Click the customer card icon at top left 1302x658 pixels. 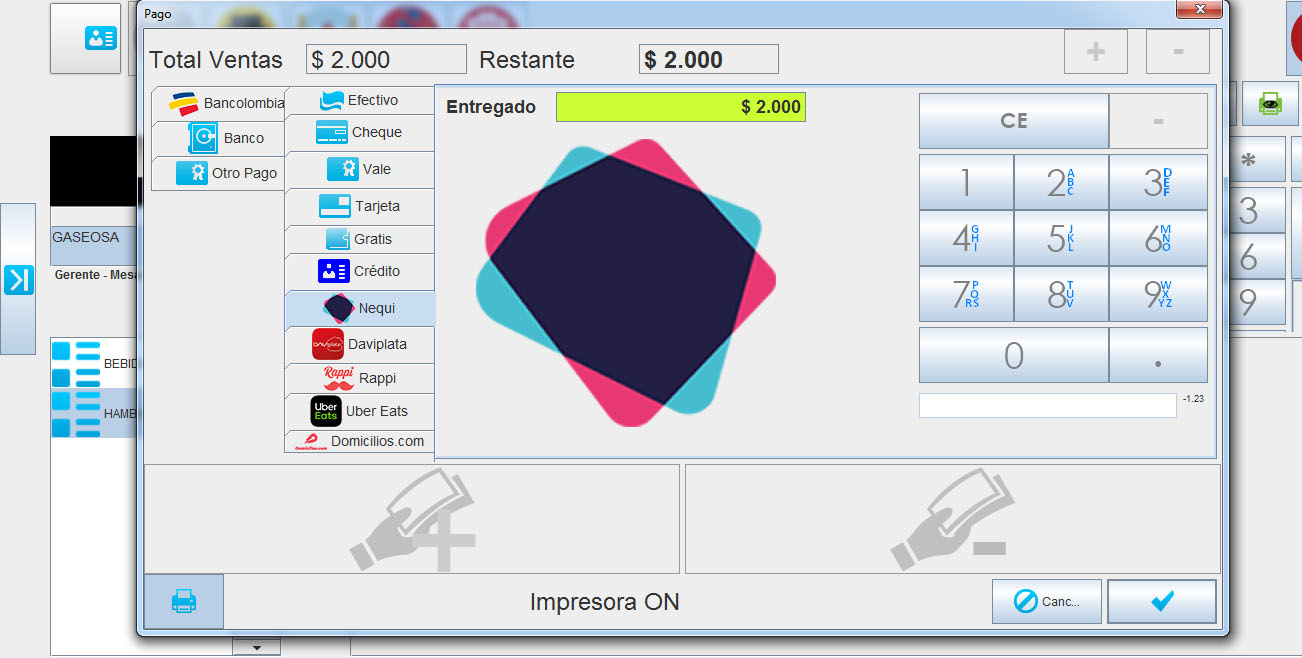100,38
